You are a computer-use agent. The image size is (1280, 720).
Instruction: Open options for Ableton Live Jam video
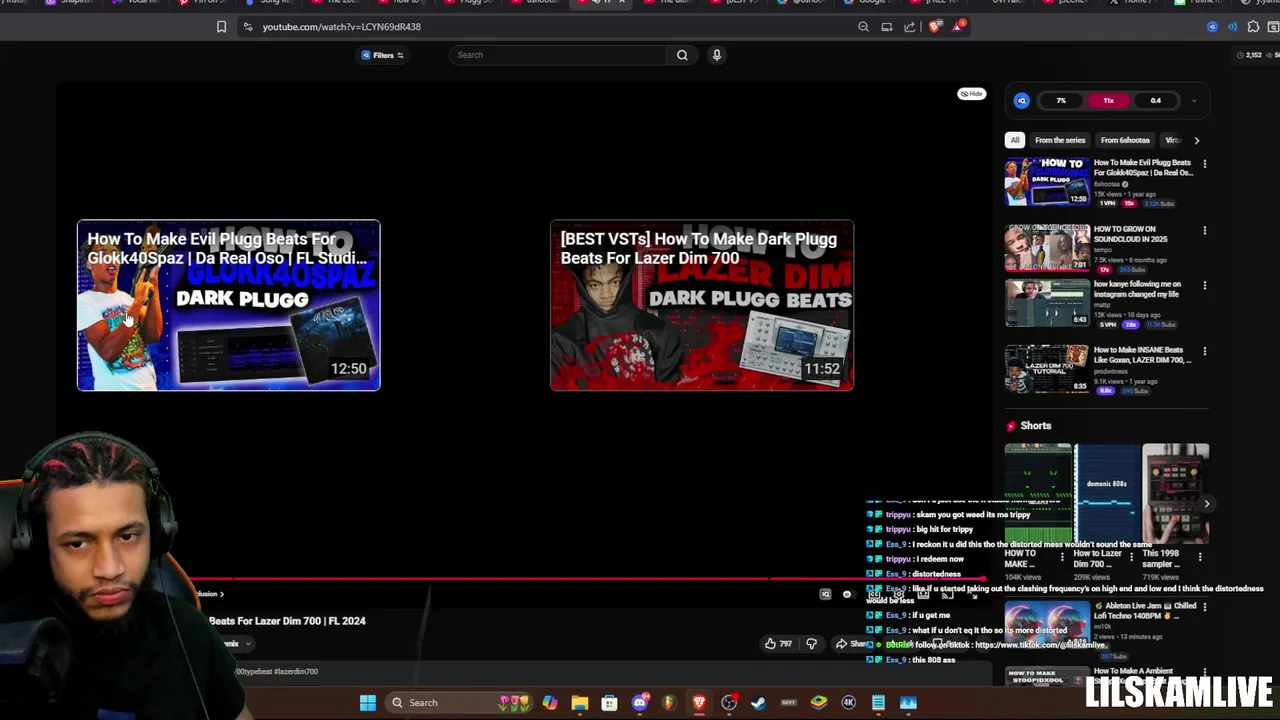(x=1204, y=607)
